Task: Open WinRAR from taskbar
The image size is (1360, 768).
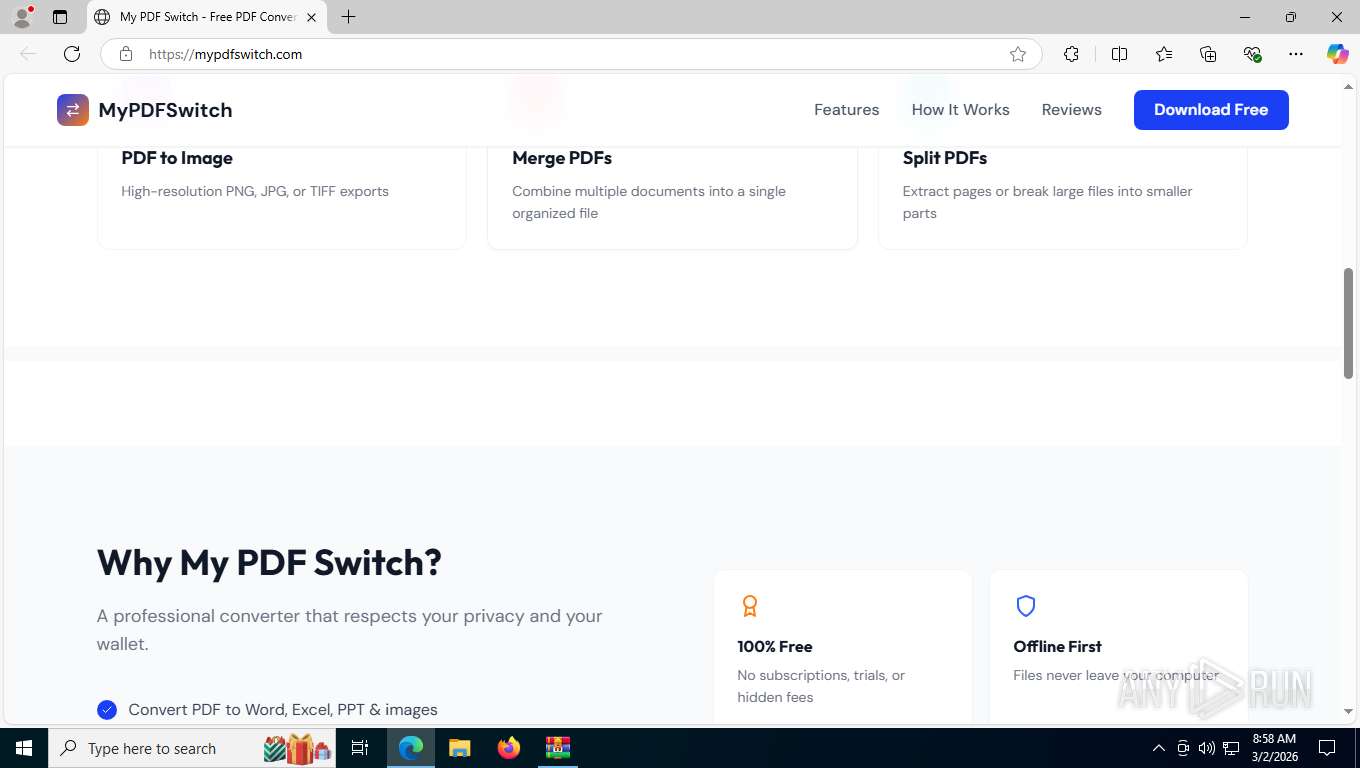Action: pyautogui.click(x=557, y=748)
